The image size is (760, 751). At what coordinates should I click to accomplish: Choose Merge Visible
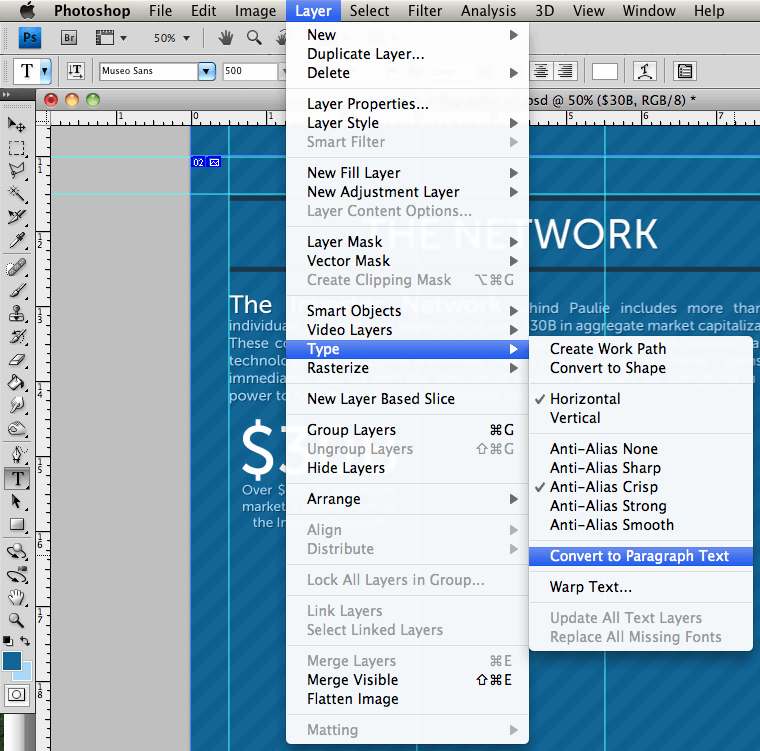pos(407,680)
